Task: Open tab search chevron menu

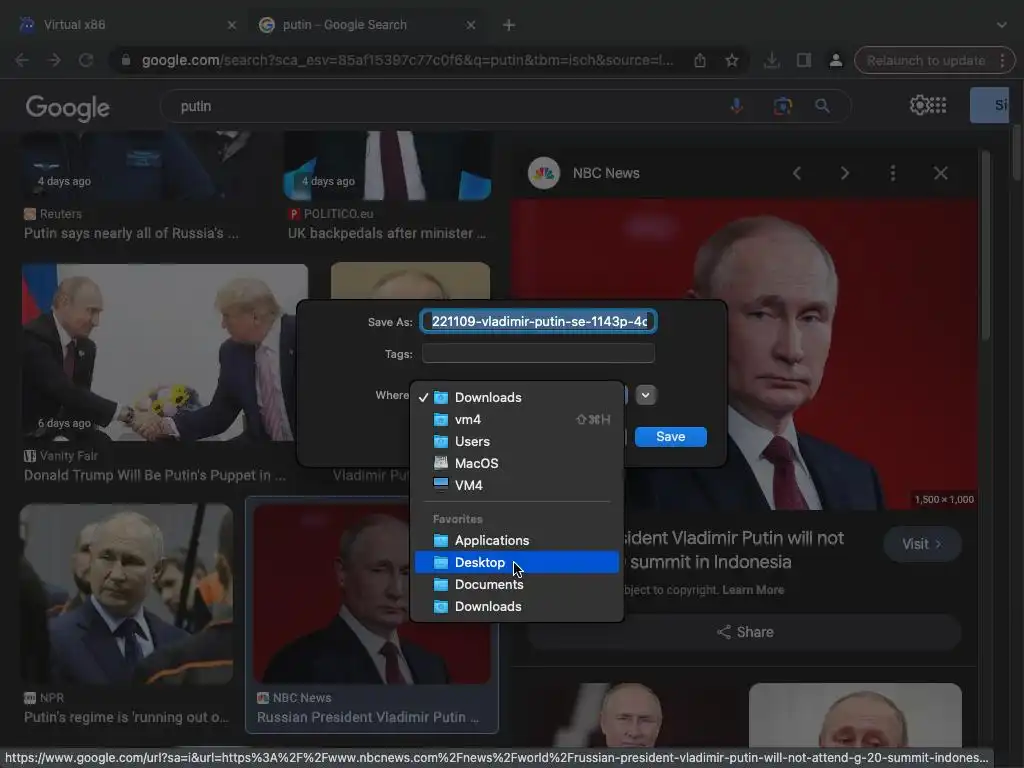Action: 1001,25
